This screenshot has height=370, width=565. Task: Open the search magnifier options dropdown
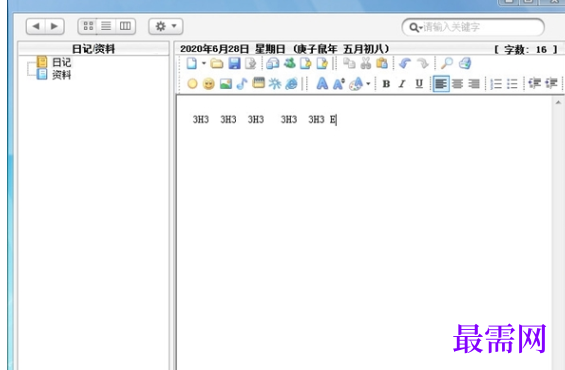click(415, 27)
